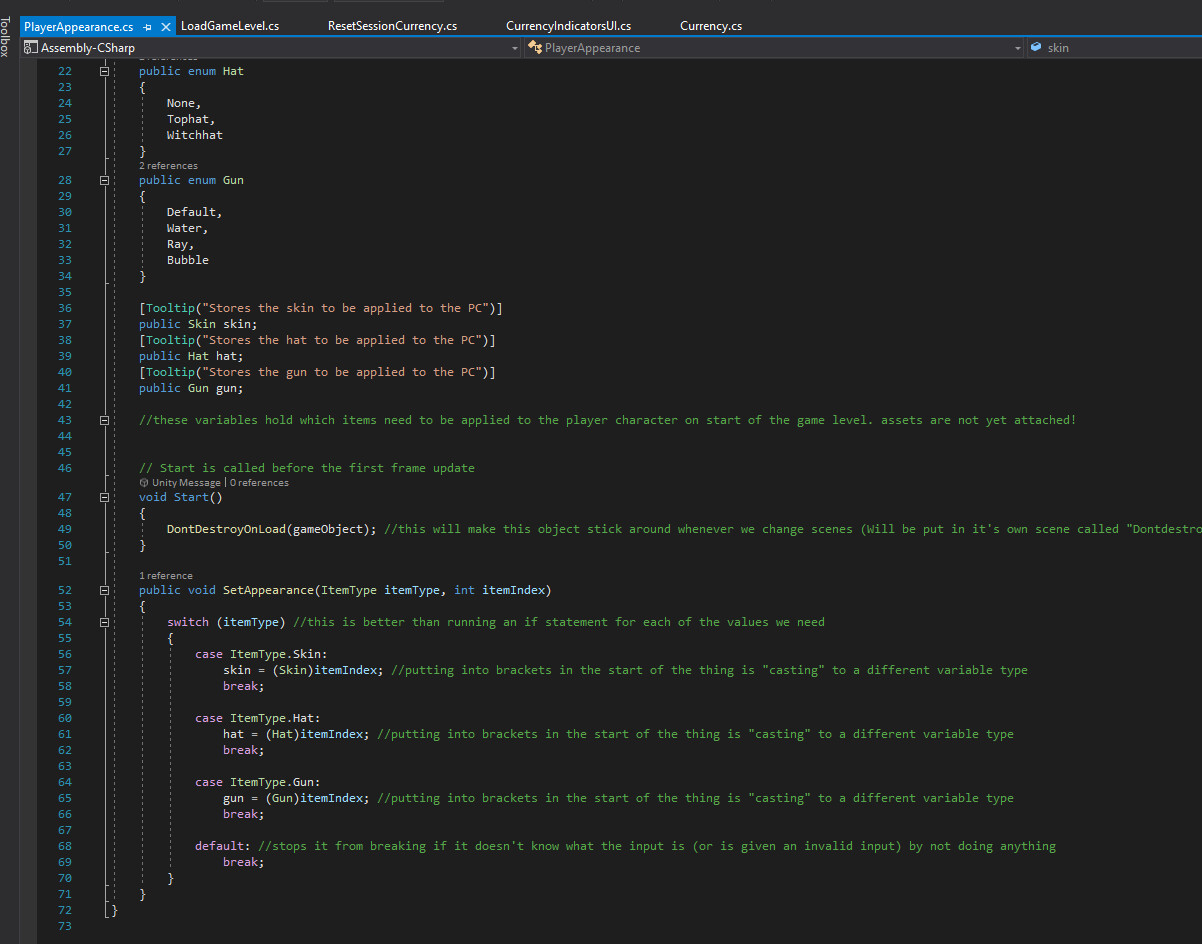This screenshot has height=944, width=1202.
Task: Collapse the comment region at line 43
Action: tap(104, 420)
